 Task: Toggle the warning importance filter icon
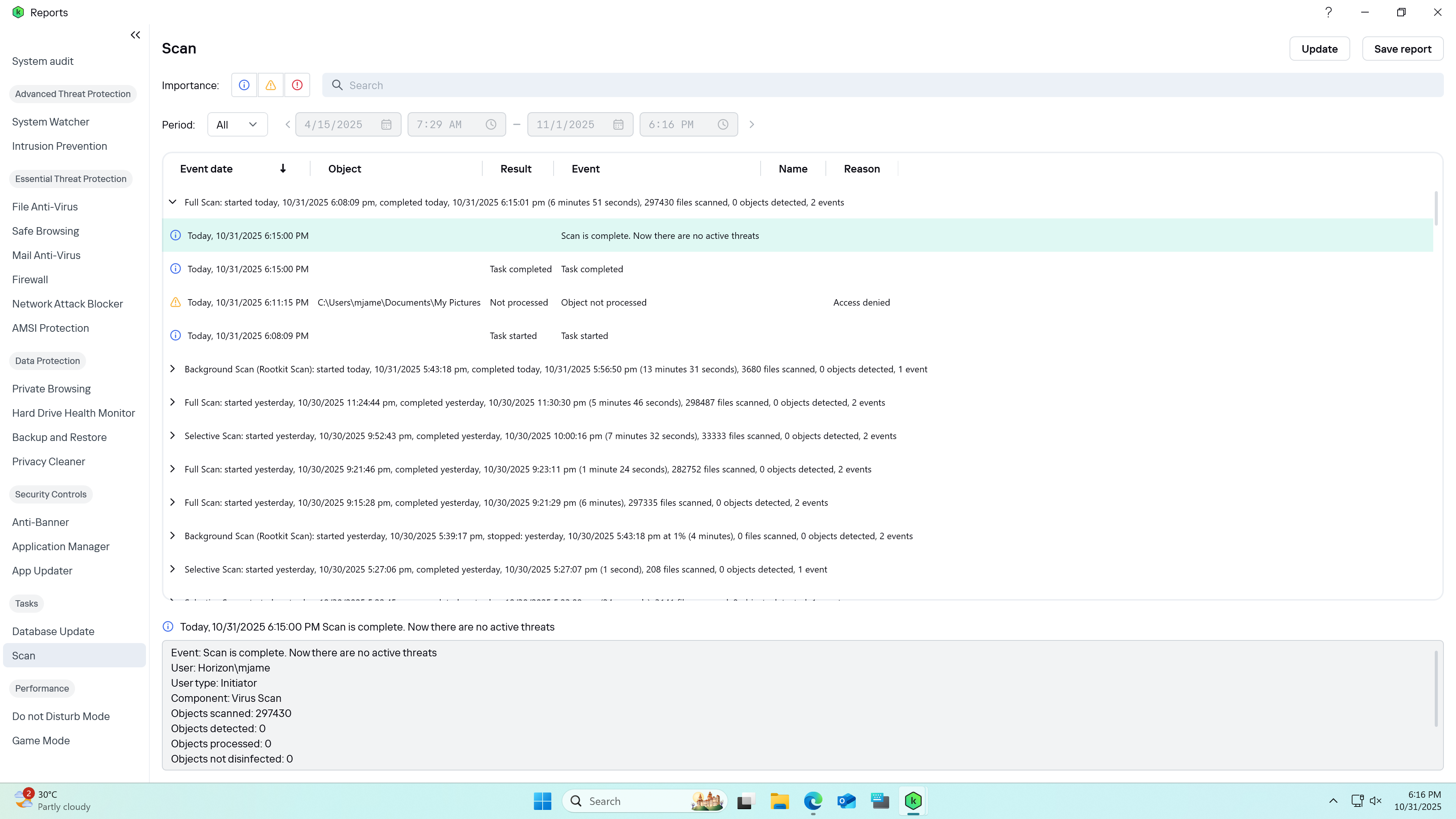[x=271, y=85]
